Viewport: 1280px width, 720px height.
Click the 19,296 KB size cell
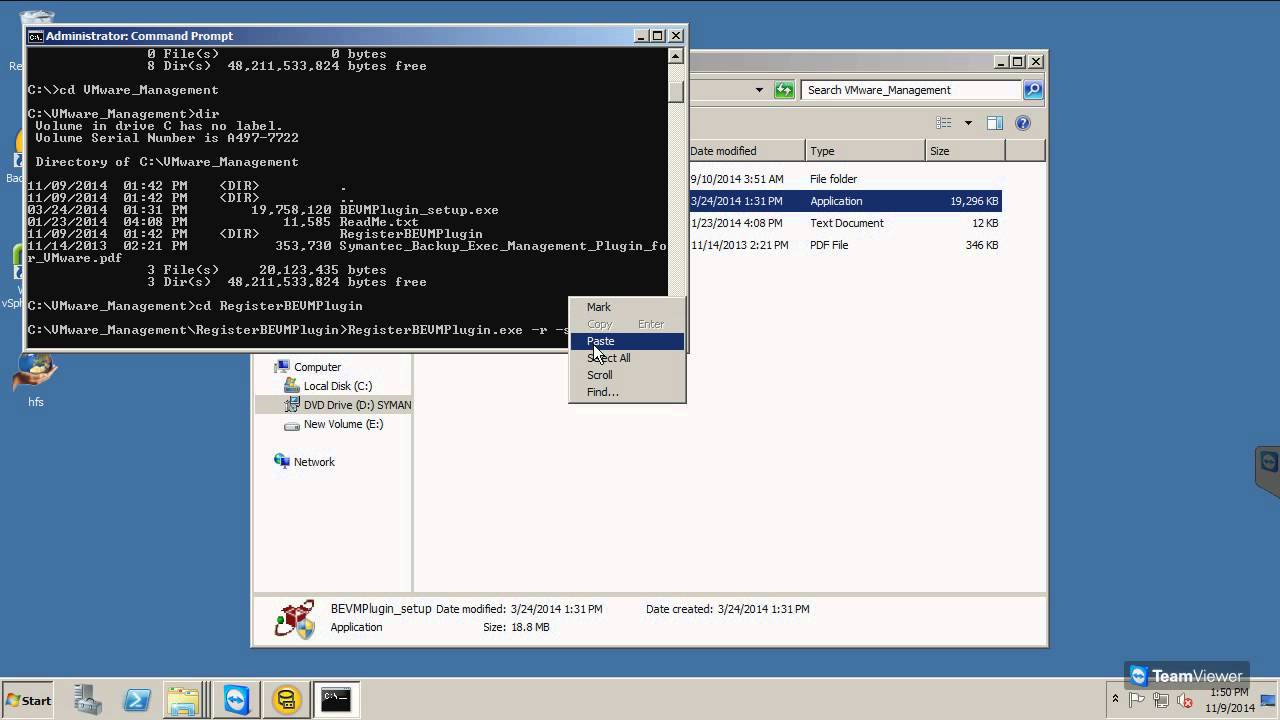(x=974, y=201)
